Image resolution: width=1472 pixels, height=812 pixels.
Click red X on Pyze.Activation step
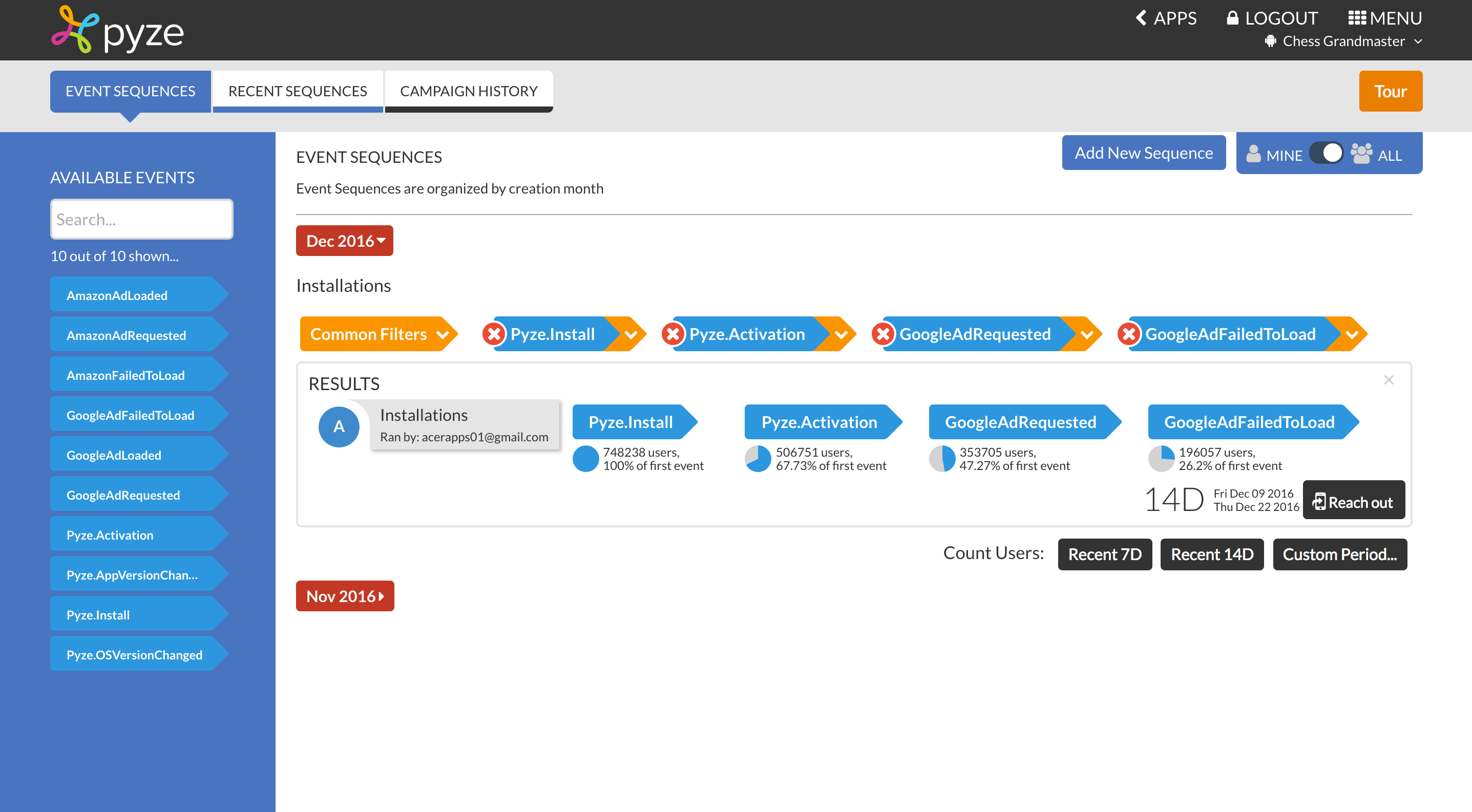[673, 334]
